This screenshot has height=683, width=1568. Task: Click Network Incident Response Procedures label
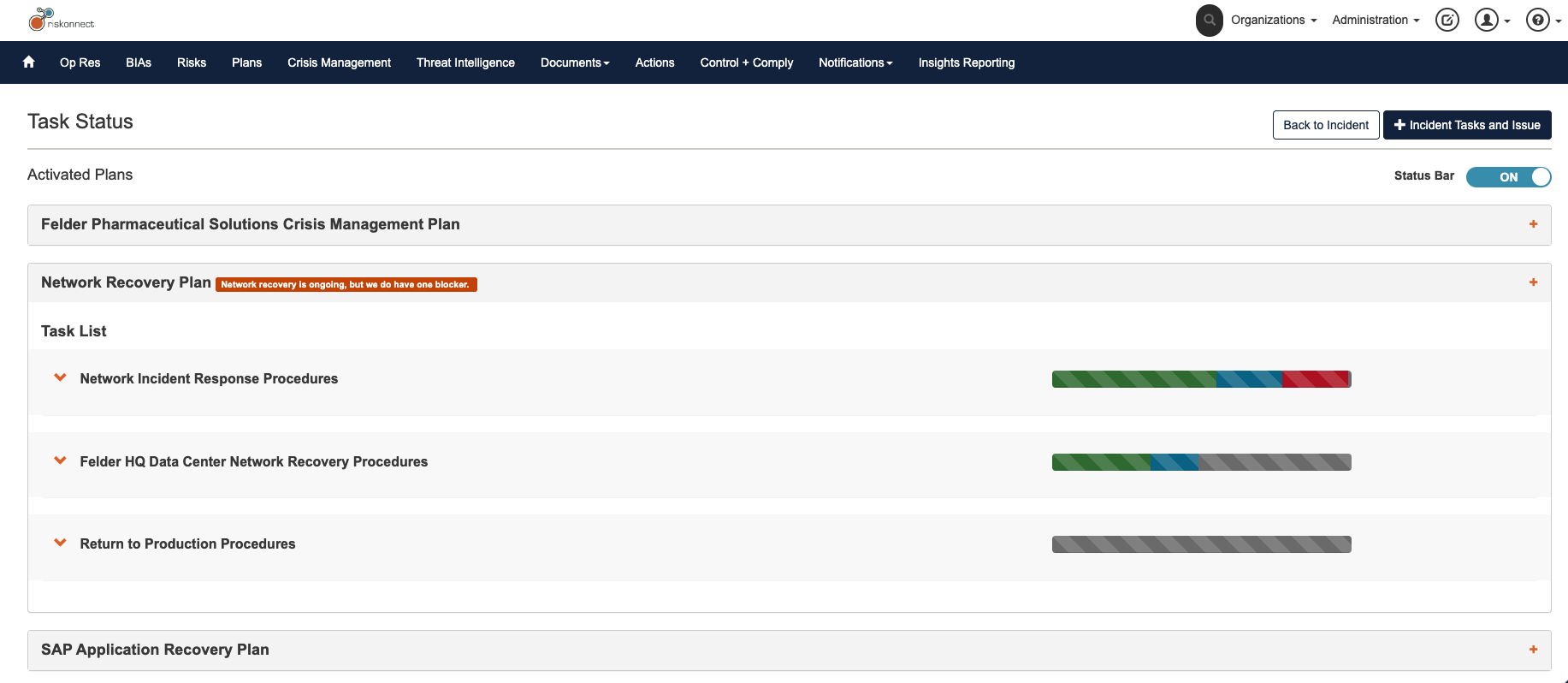[209, 378]
